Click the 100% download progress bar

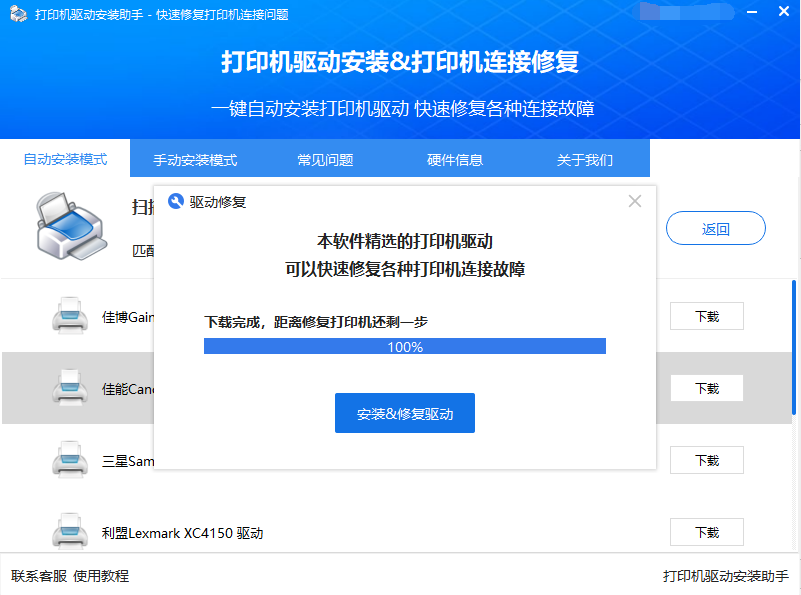pos(405,345)
